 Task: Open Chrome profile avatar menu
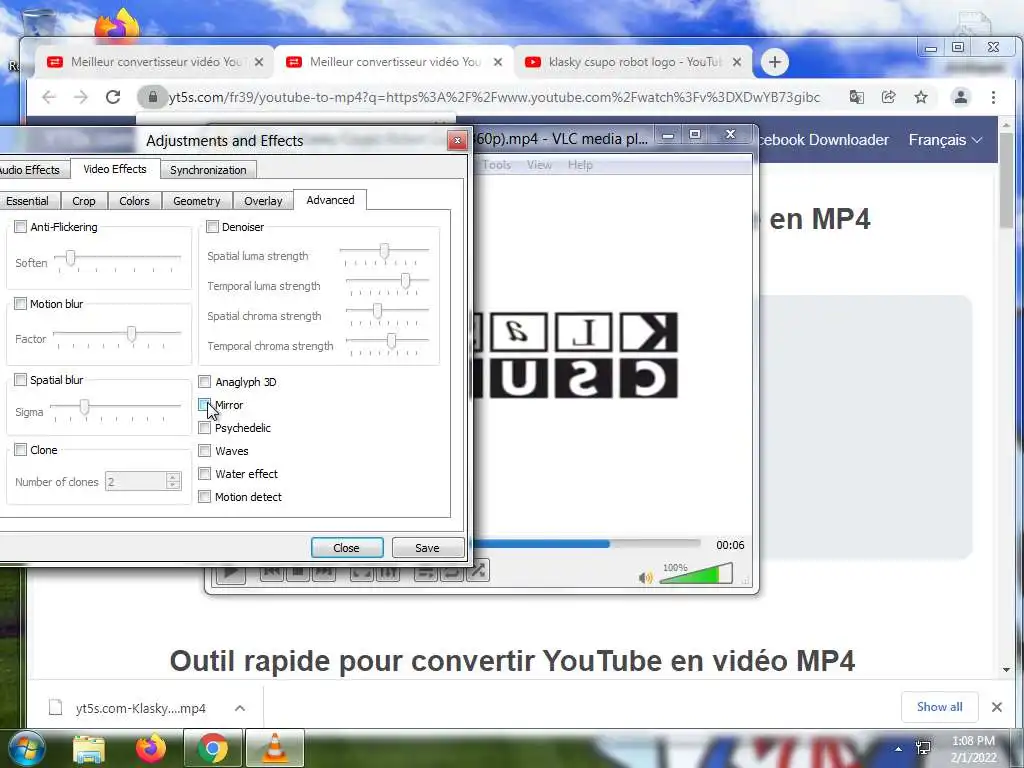click(x=961, y=97)
